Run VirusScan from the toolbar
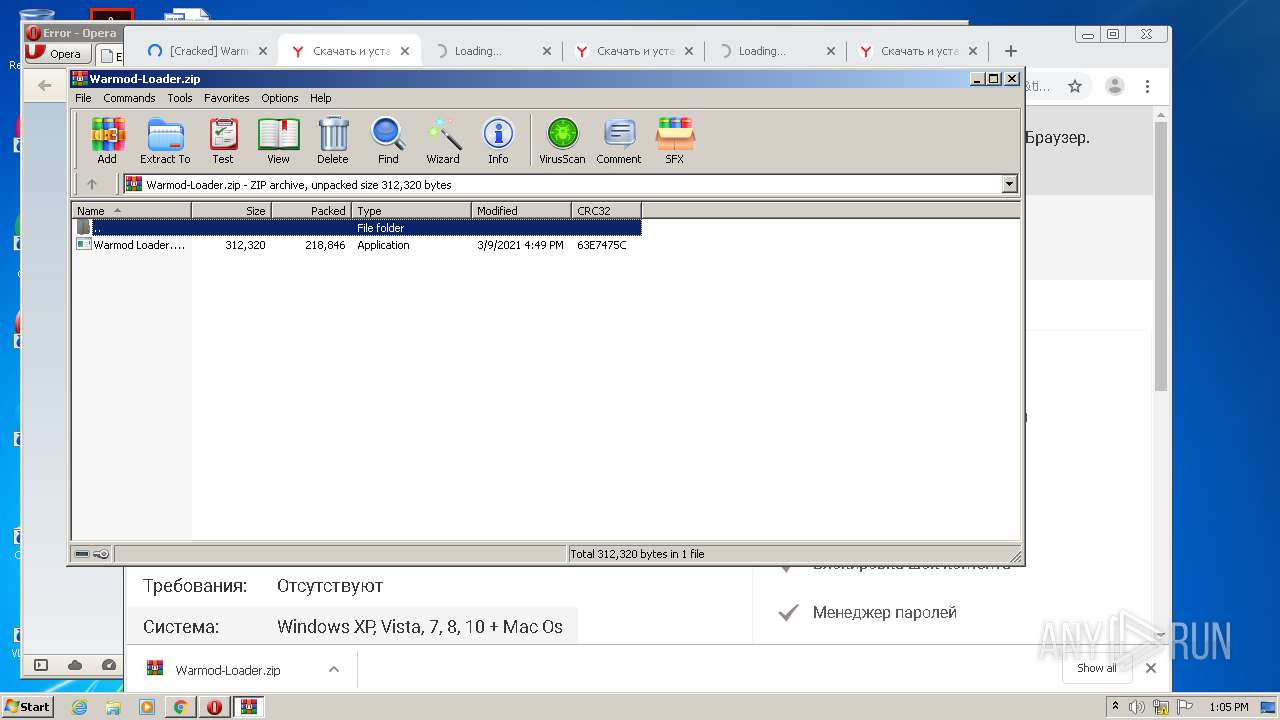1280x720 pixels. pyautogui.click(x=562, y=140)
